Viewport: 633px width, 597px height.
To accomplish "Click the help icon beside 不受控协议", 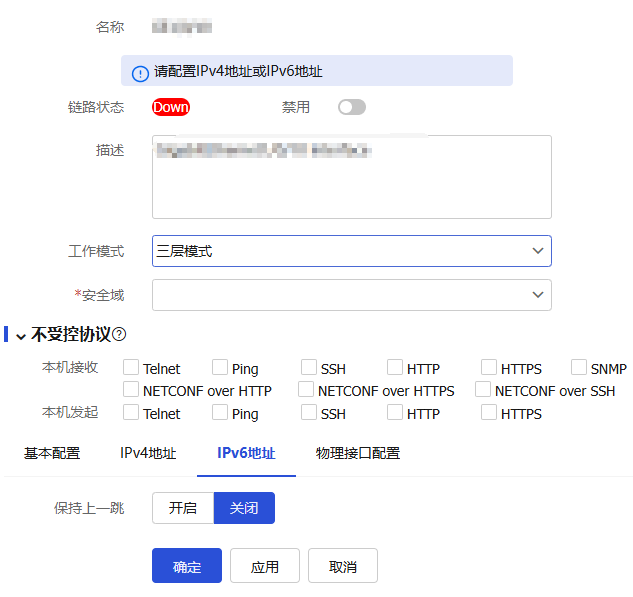I will 119,335.
